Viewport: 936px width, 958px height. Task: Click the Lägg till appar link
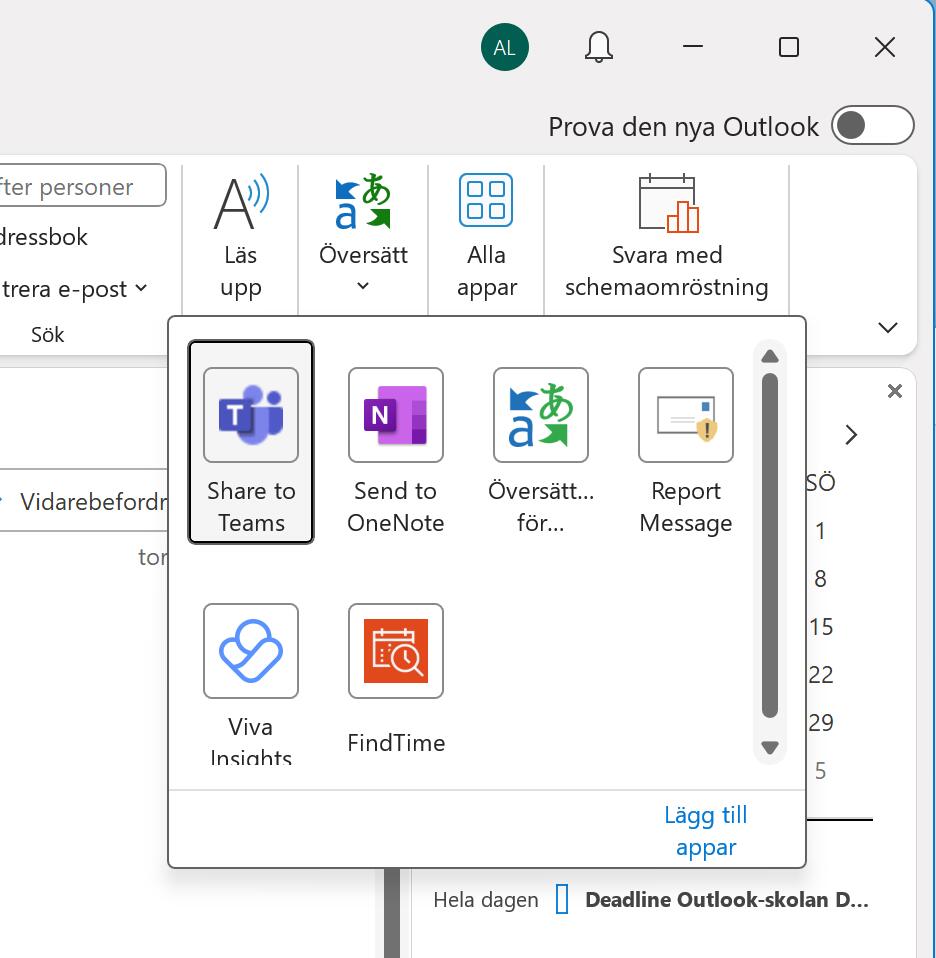click(x=706, y=831)
